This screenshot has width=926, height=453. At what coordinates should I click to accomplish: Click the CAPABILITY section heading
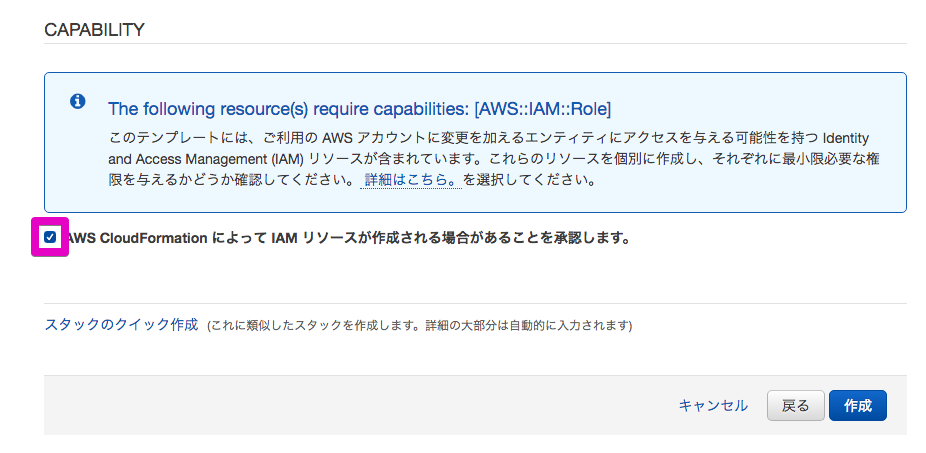pyautogui.click(x=95, y=29)
